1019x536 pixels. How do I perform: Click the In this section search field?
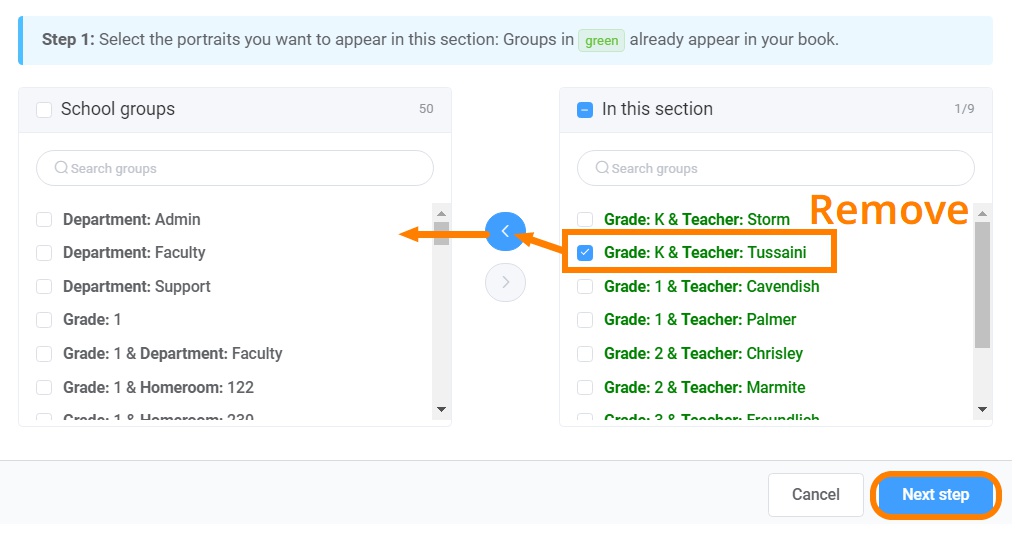click(776, 168)
